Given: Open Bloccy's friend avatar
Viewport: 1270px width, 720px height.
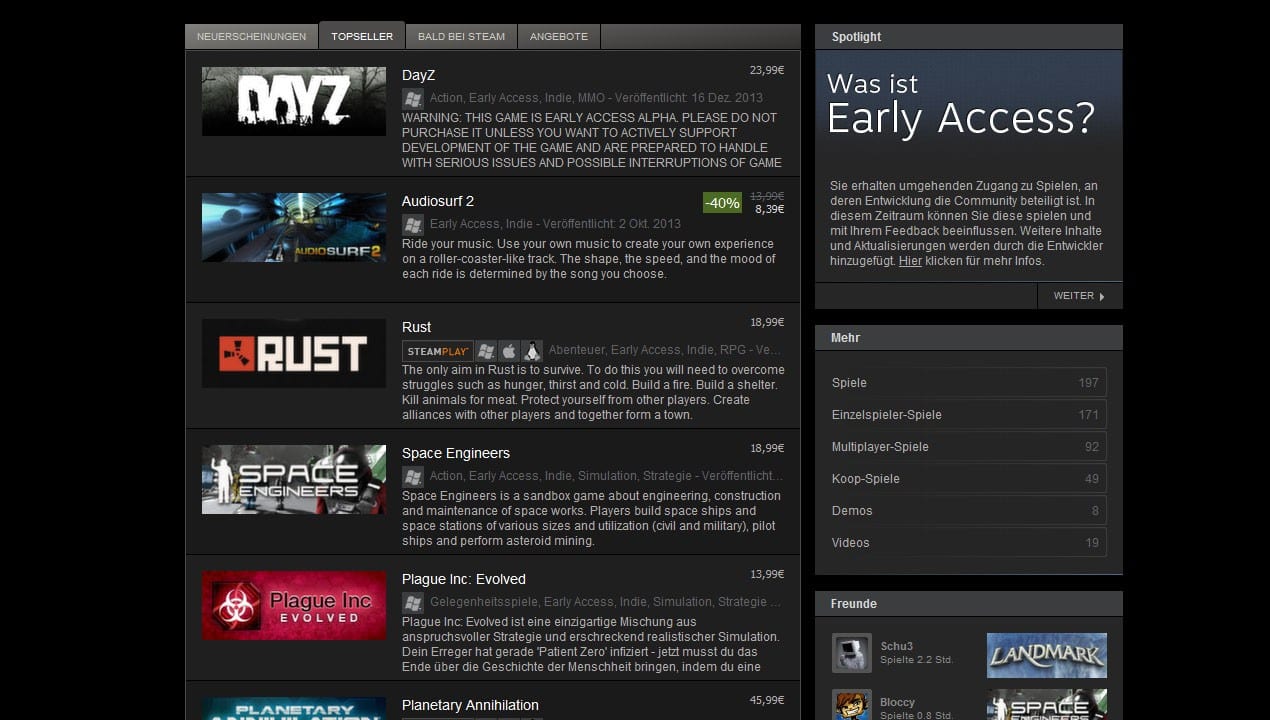Looking at the screenshot, I should pyautogui.click(x=852, y=705).
